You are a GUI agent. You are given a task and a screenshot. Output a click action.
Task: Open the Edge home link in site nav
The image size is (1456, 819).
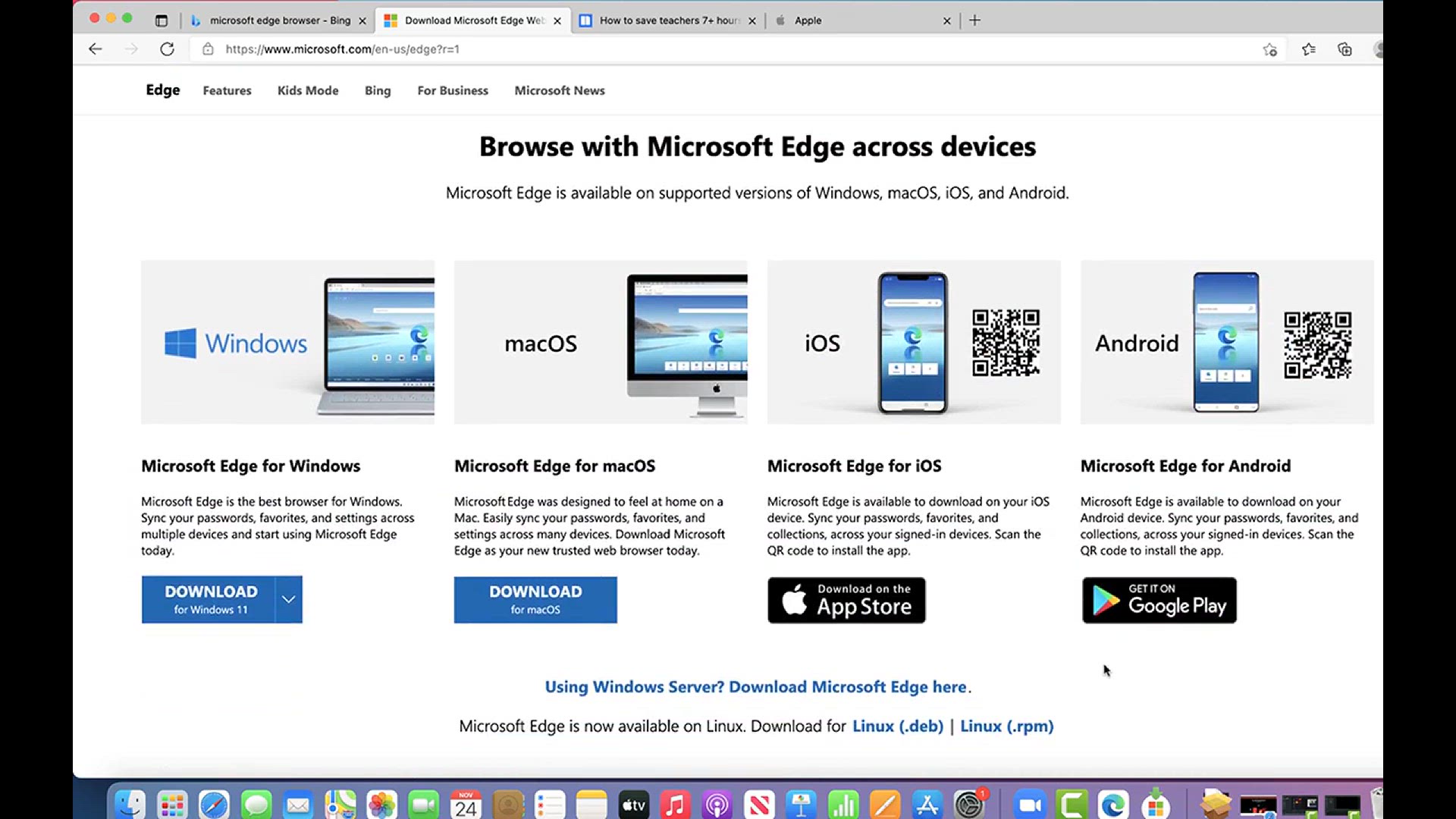(163, 90)
